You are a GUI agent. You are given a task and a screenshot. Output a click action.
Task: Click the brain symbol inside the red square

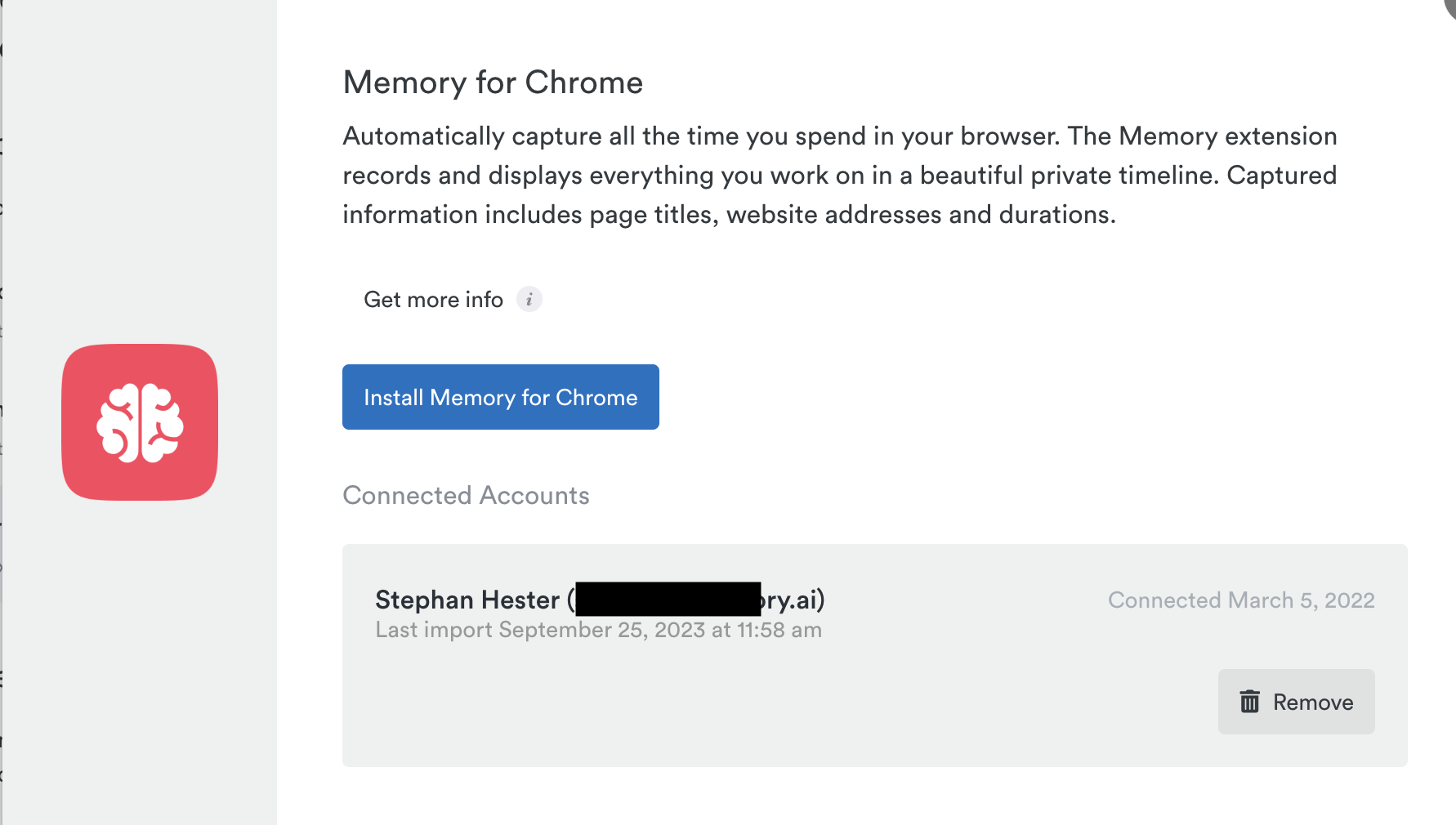139,423
